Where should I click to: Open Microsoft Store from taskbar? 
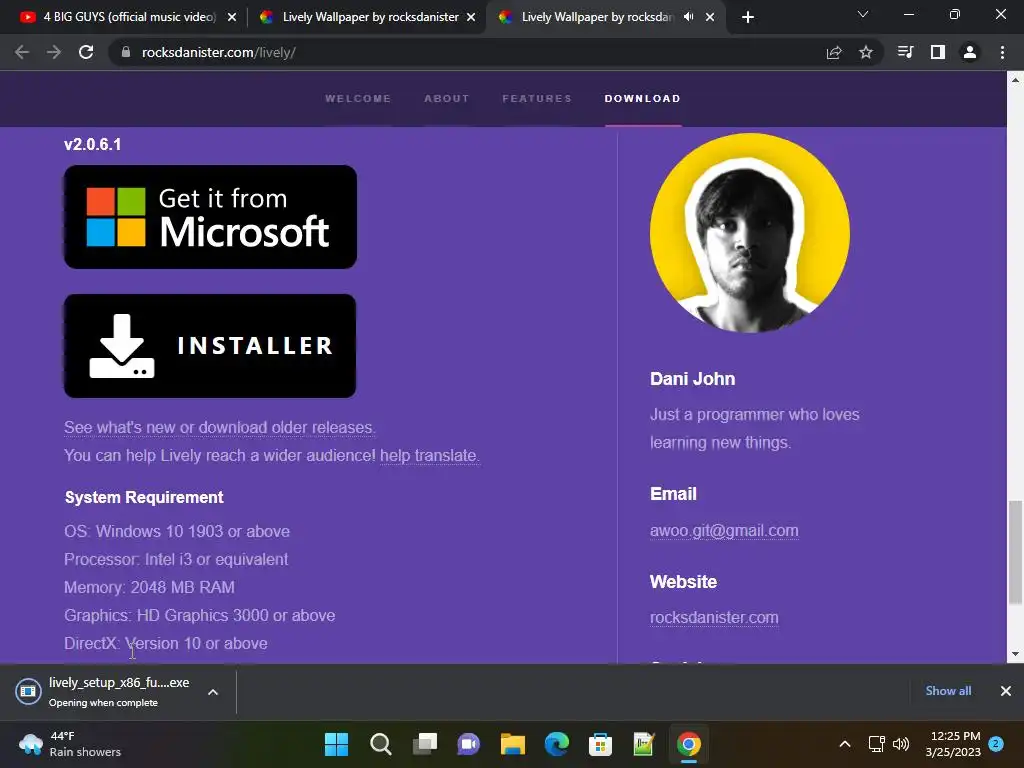(600, 744)
